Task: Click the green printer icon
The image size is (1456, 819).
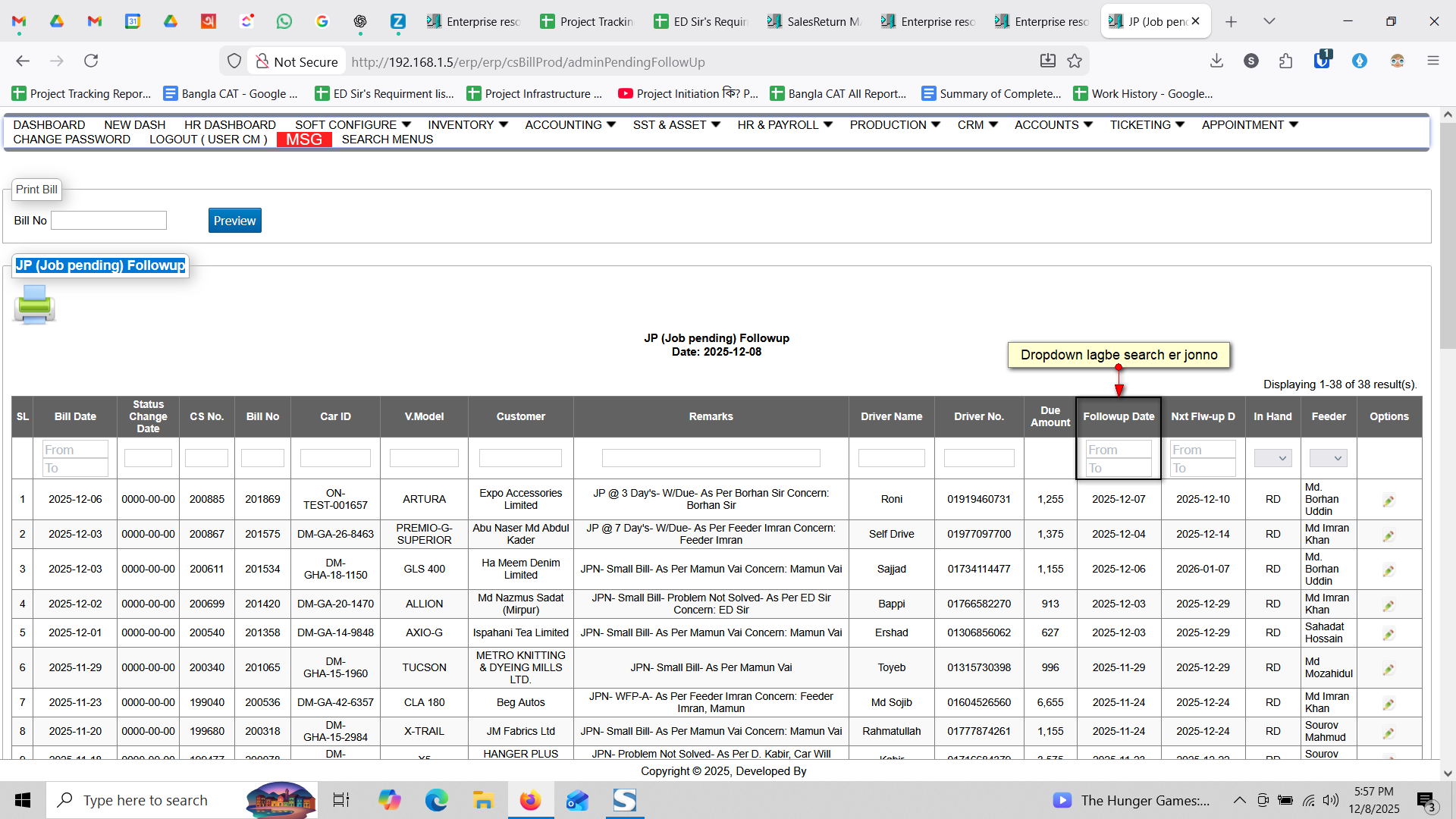Action: 34,305
